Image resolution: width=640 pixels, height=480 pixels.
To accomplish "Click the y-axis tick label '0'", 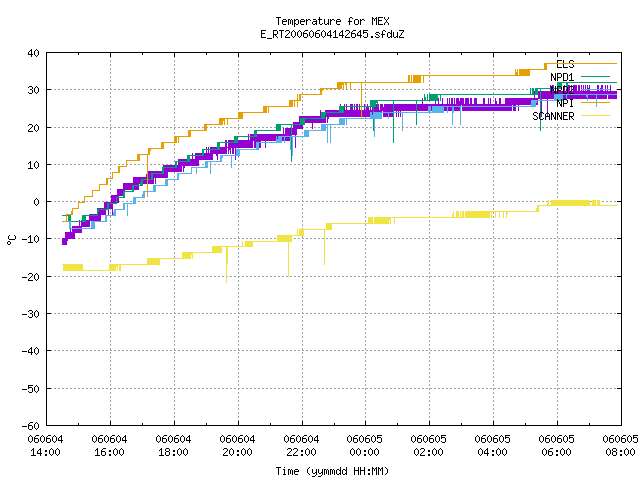I will 37,202.
